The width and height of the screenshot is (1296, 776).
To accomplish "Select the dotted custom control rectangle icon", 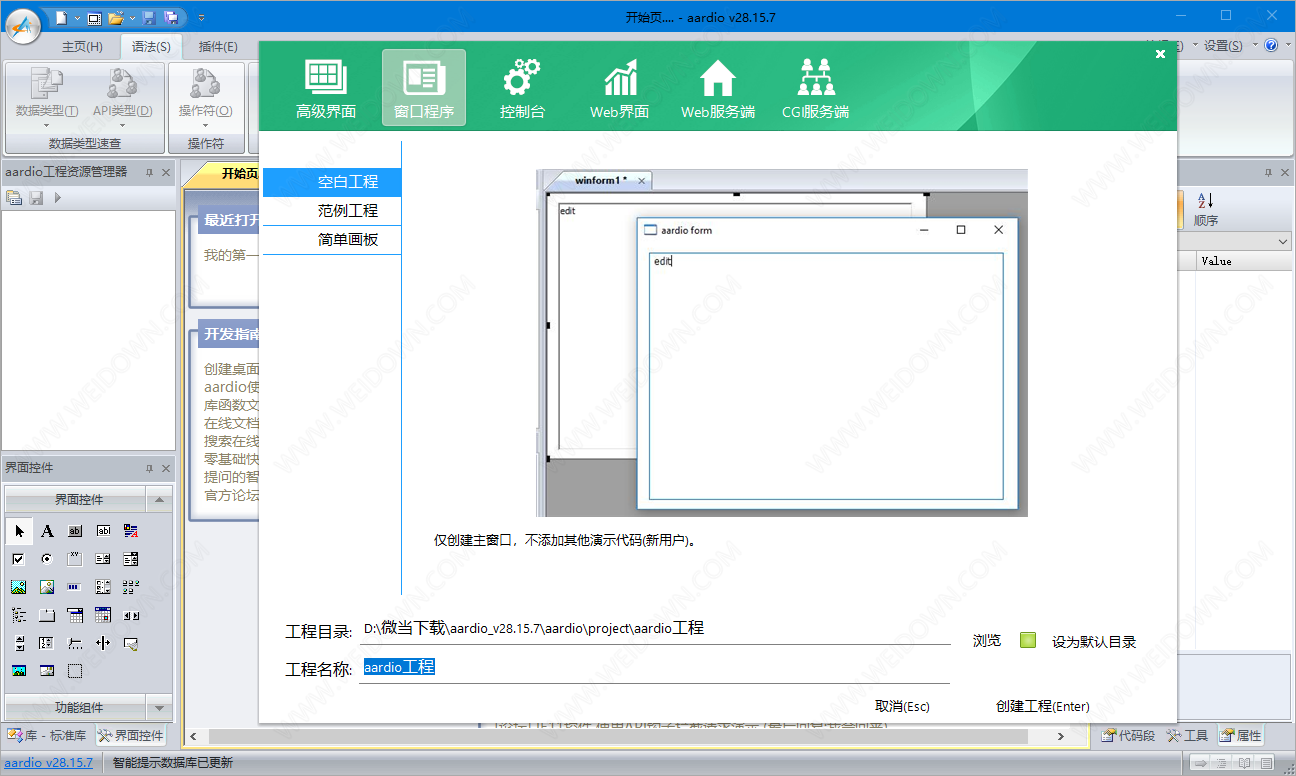I will [x=75, y=671].
